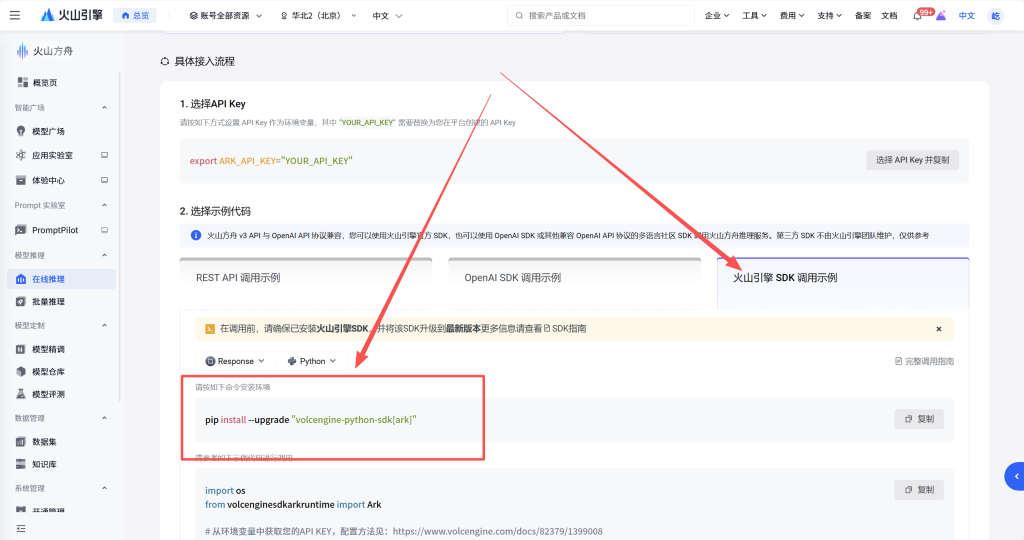Open PromptPilot from the sidebar
The image size is (1024, 540).
click(x=55, y=230)
